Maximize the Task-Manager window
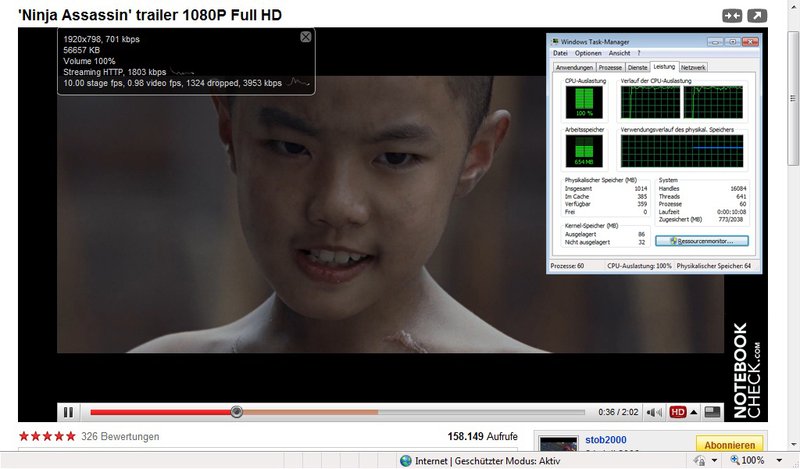Image resolution: width=800 pixels, height=469 pixels. tap(732, 42)
